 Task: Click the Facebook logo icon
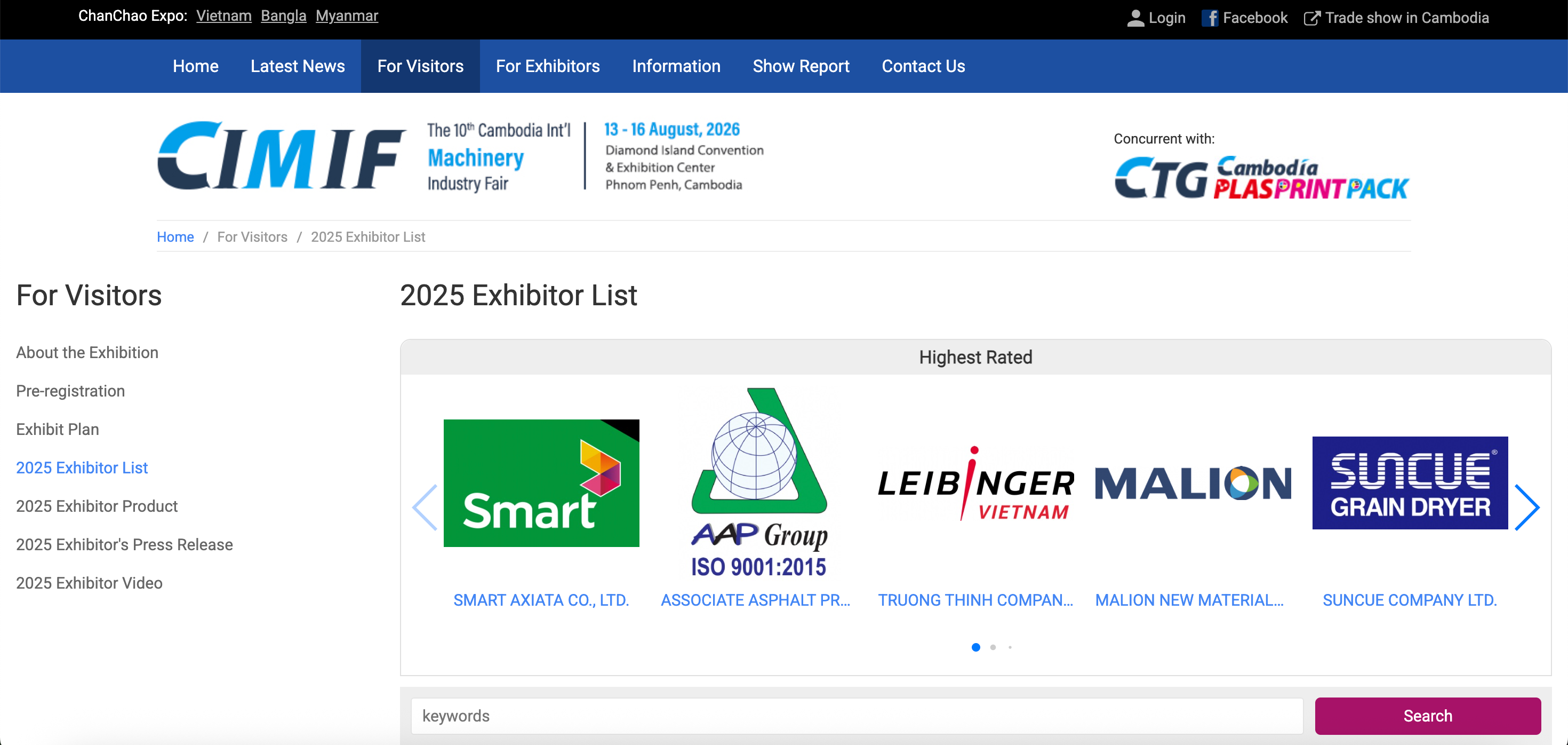point(1210,18)
